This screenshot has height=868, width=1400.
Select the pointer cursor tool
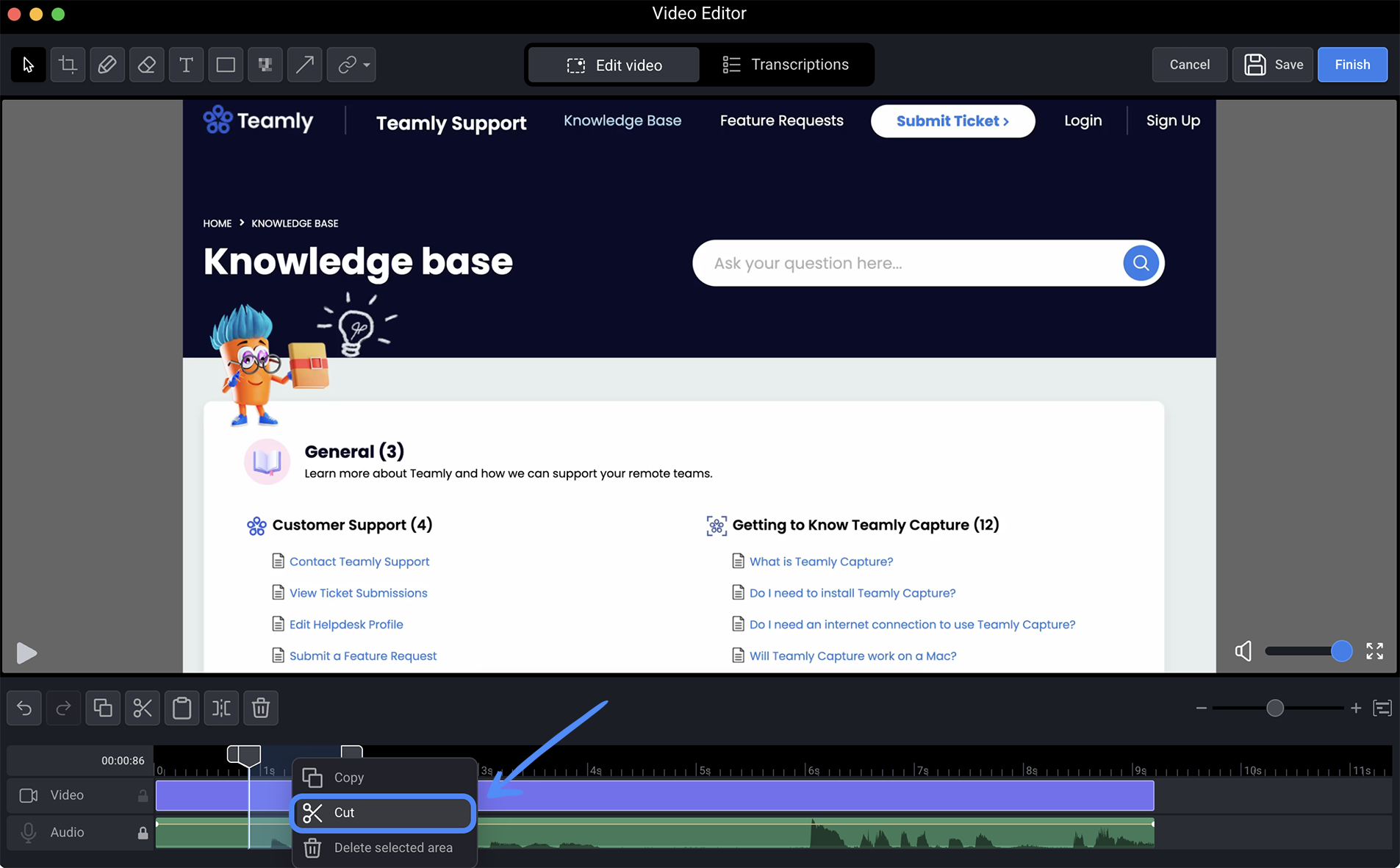pyautogui.click(x=29, y=65)
